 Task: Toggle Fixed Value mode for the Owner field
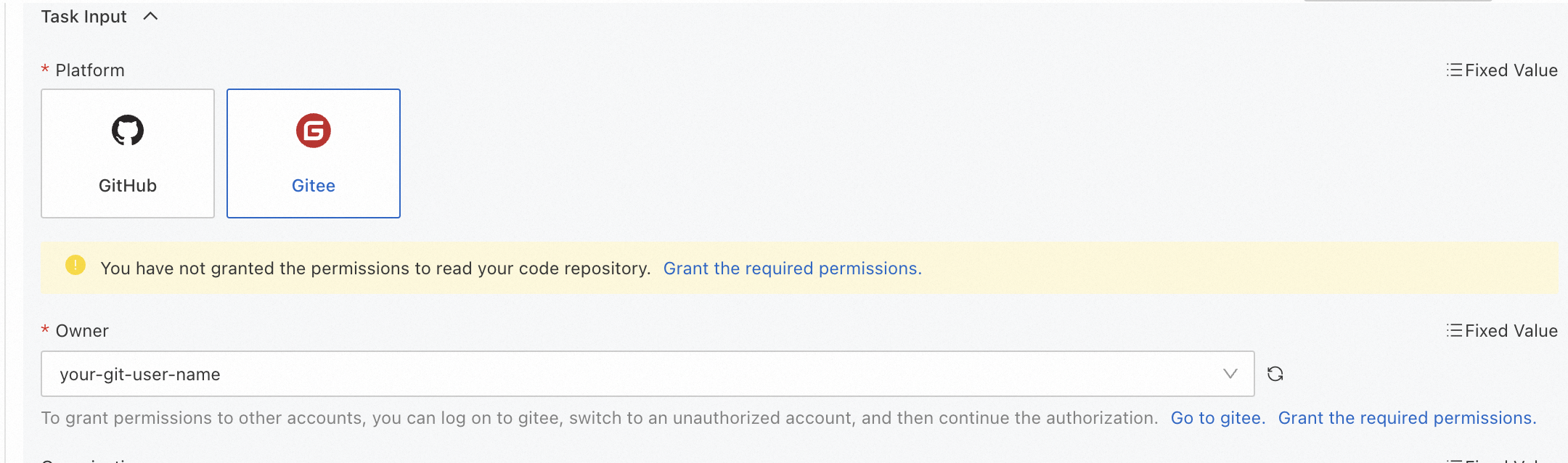(1501, 330)
